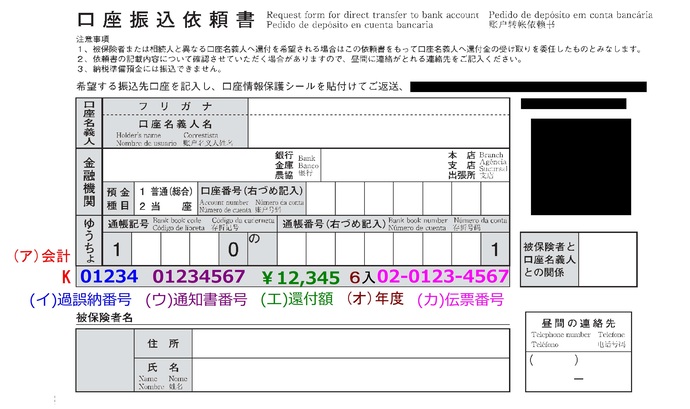
Task: Click the 預金種目 label cell
Action: 118,199
